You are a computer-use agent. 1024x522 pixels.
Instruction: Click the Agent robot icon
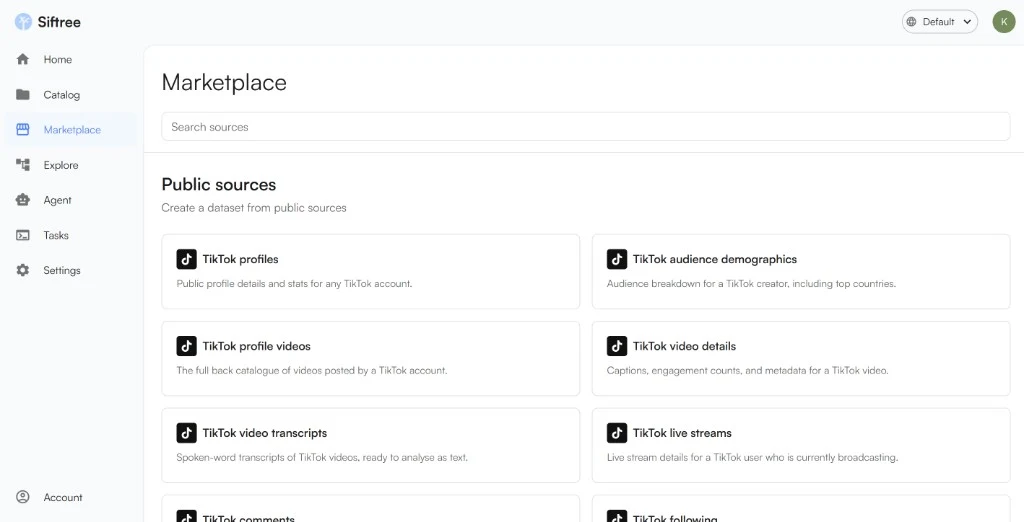pyautogui.click(x=23, y=200)
